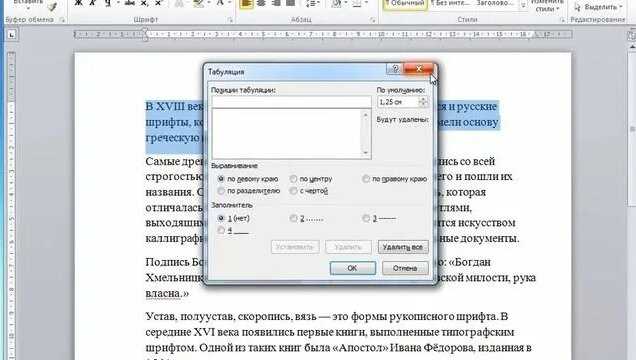
Task: Apply subscript formatting
Action: [x=144, y=3]
